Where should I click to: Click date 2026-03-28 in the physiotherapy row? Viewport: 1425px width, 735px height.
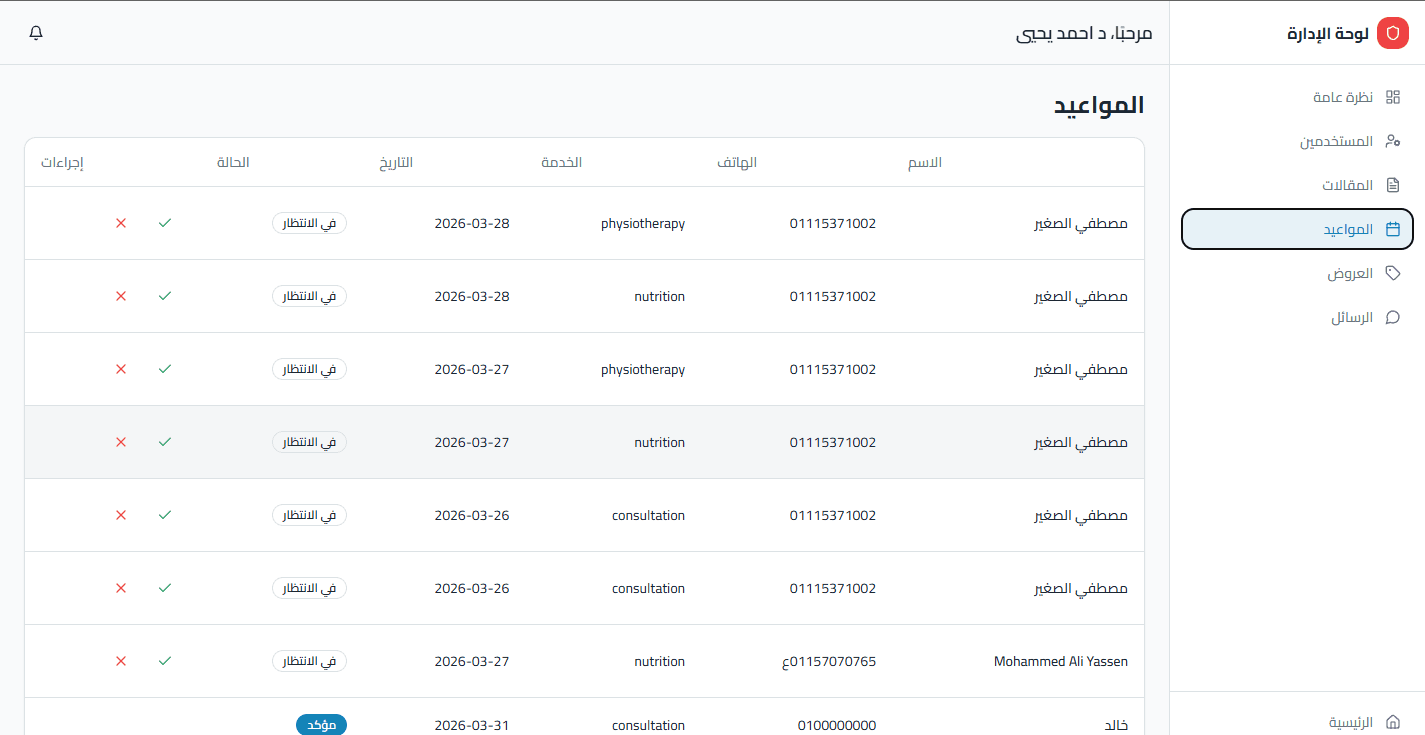tap(472, 223)
